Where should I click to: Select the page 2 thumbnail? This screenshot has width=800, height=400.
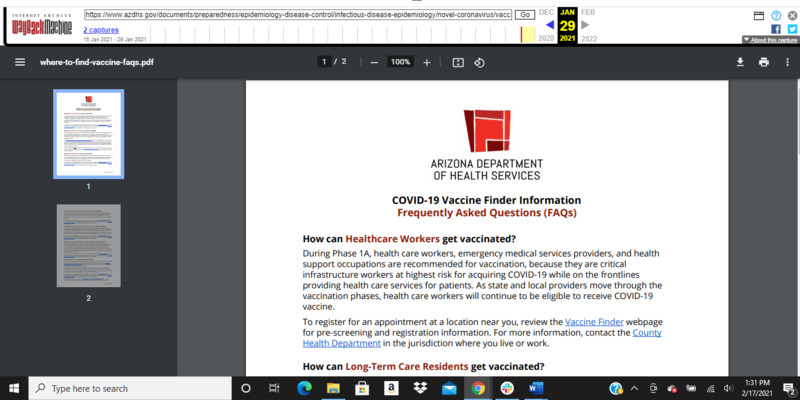88,246
